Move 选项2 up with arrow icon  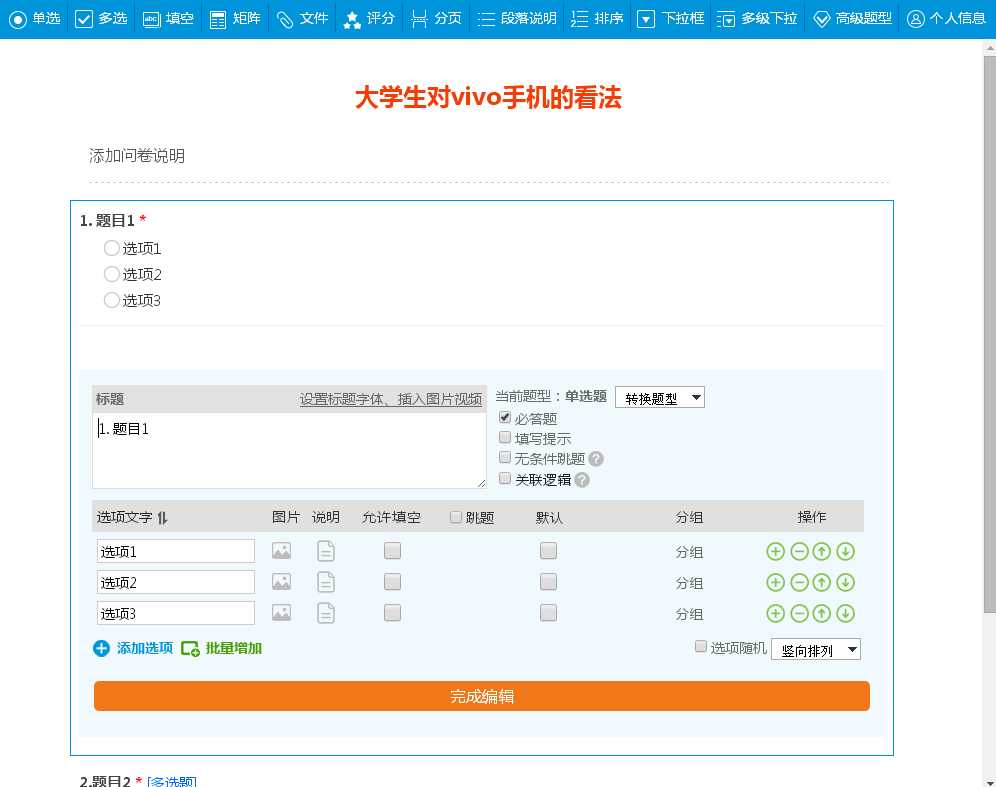click(822, 582)
